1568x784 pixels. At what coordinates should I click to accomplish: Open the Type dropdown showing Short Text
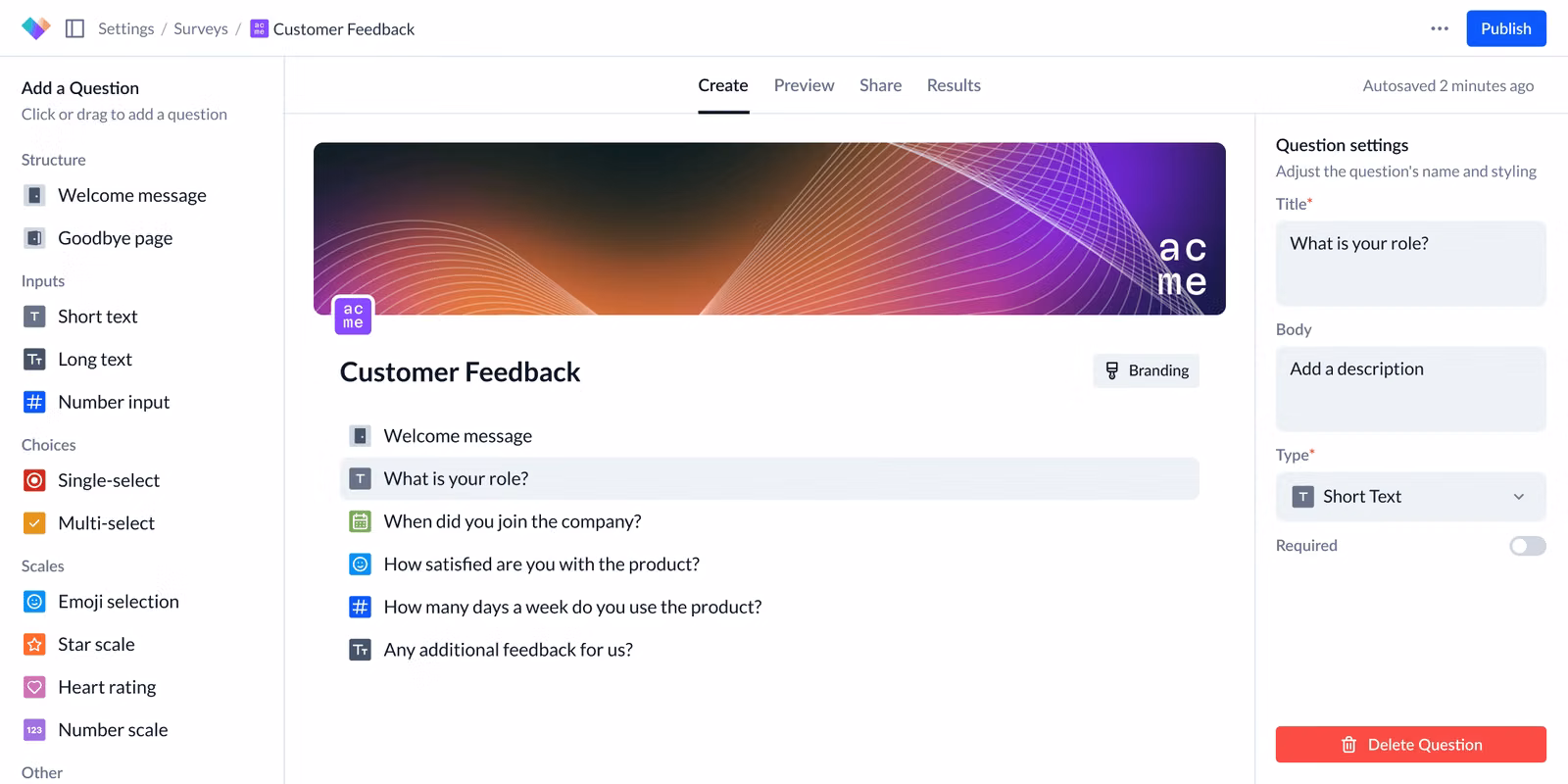(x=1410, y=497)
